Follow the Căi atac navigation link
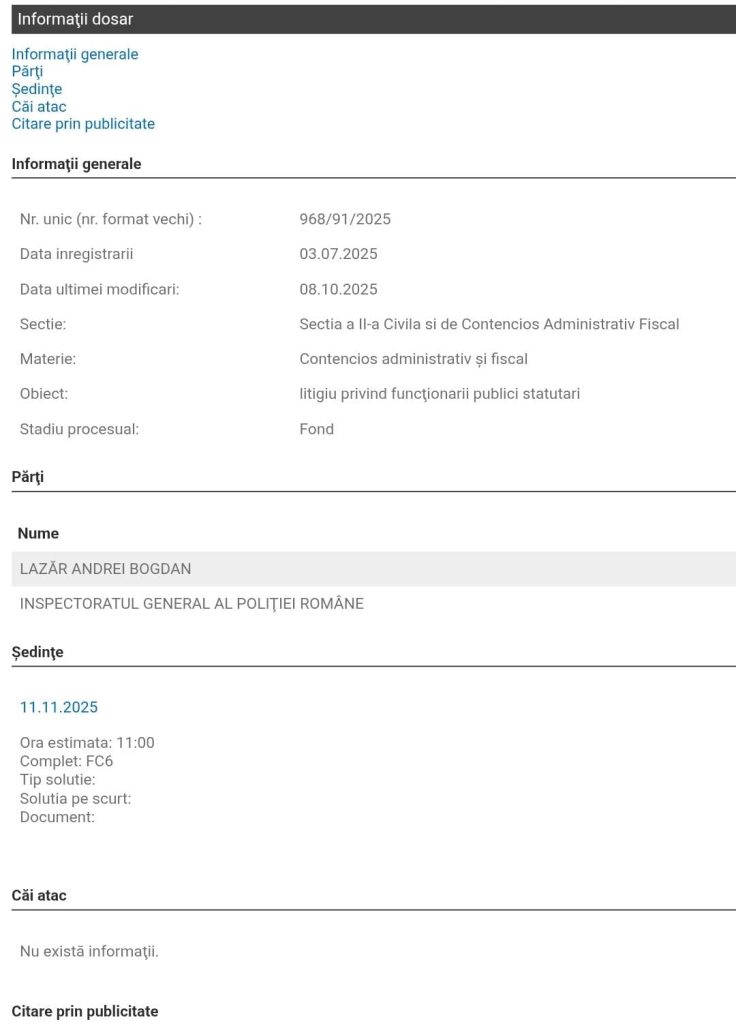 (x=39, y=106)
